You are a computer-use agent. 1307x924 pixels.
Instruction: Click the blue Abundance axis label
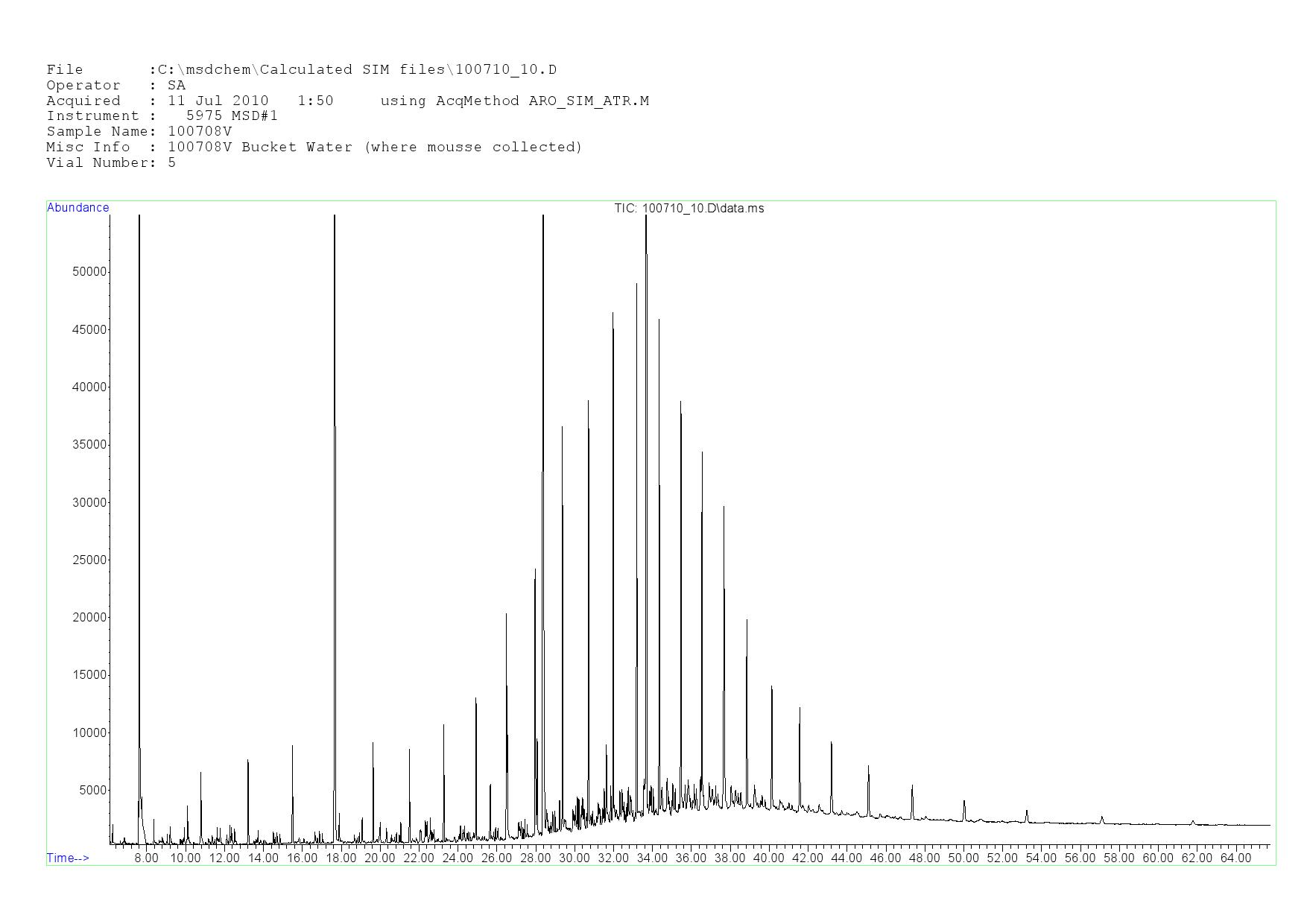77,208
